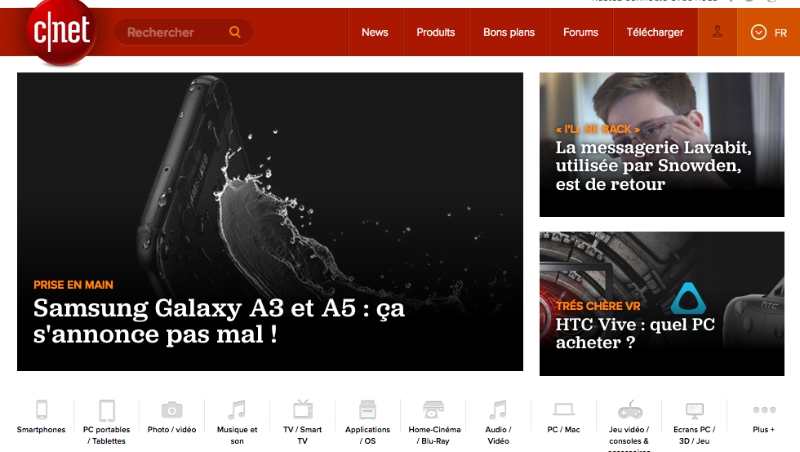Click the search magnifier icon
This screenshot has height=452, width=800.
[x=235, y=32]
